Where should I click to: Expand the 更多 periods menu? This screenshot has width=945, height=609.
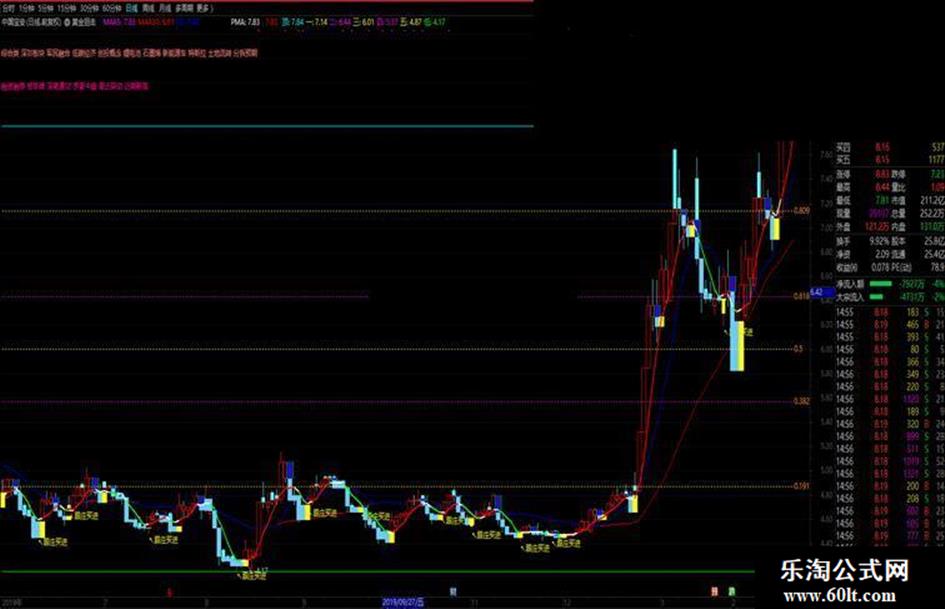pos(204,8)
